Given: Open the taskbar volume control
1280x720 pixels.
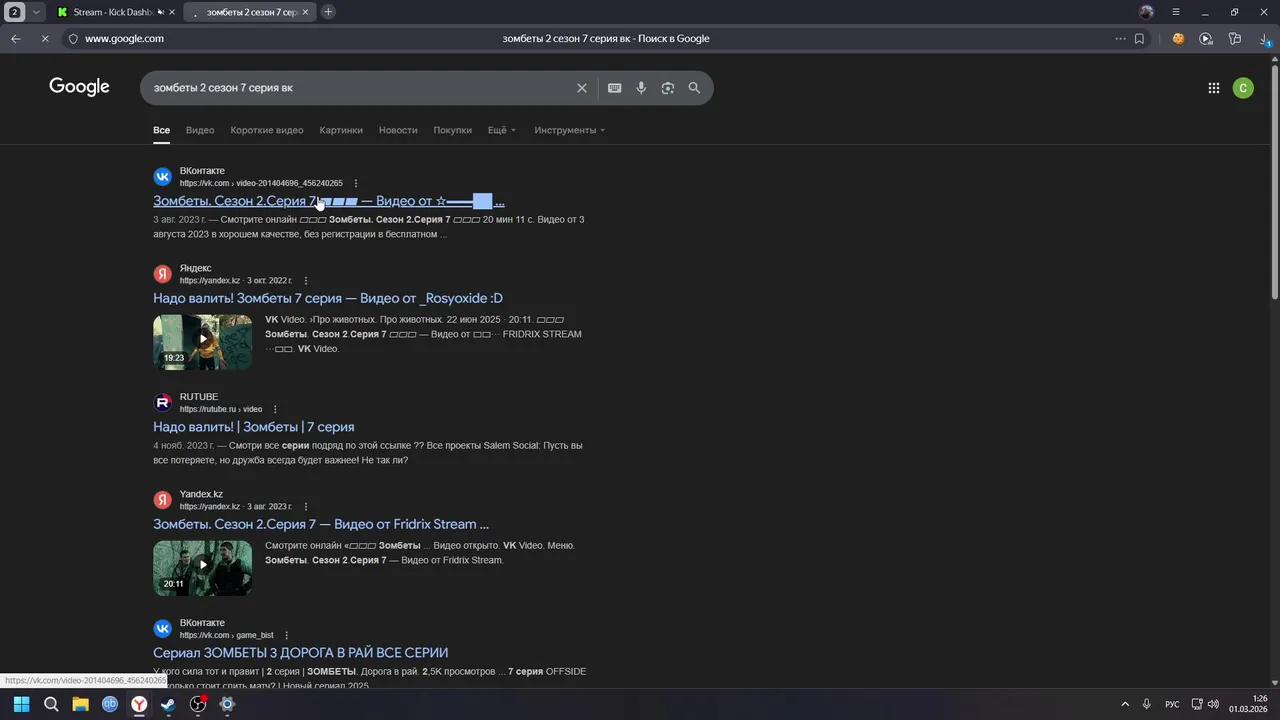Looking at the screenshot, I should tap(1213, 704).
